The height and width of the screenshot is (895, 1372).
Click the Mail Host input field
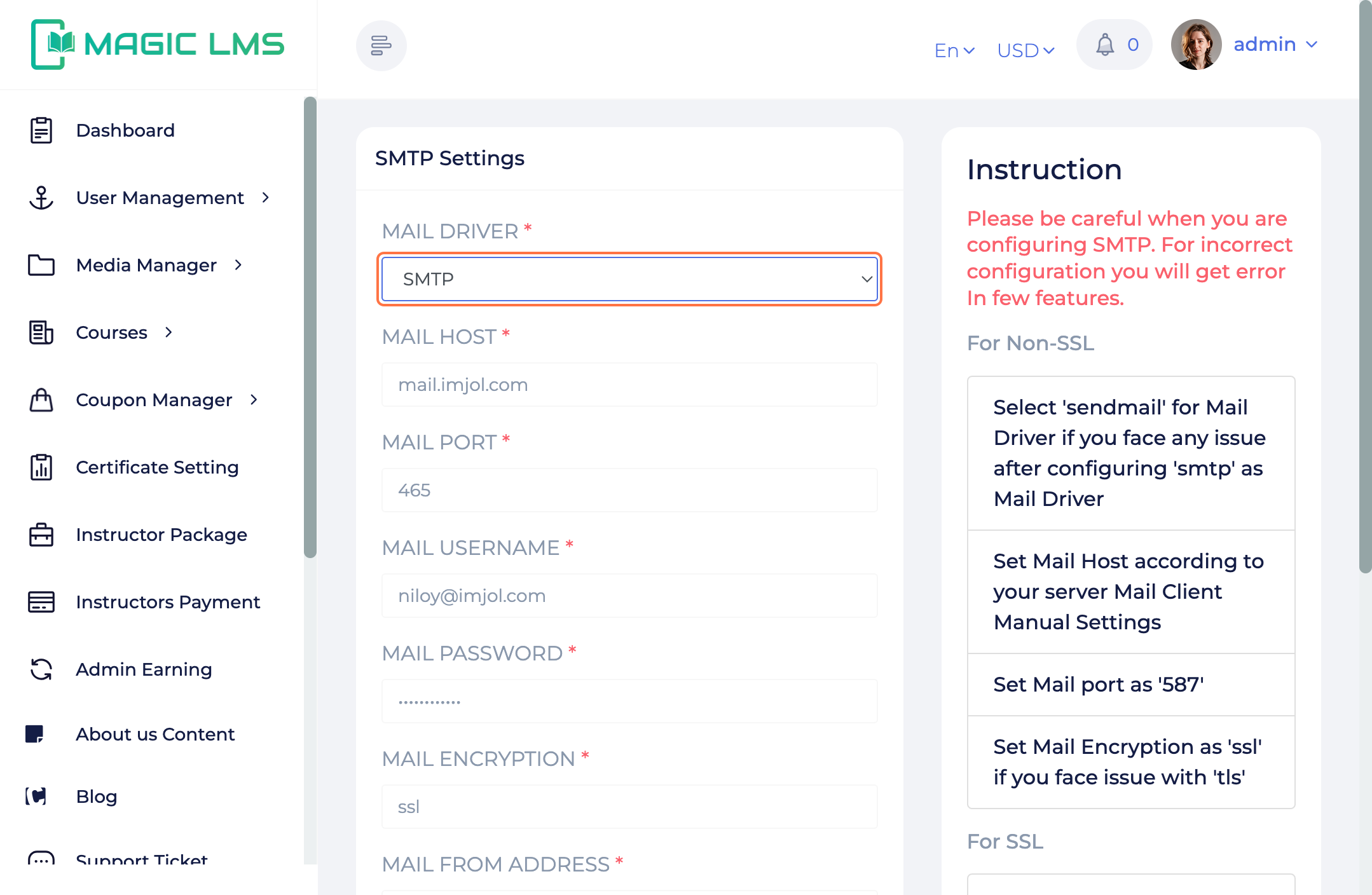coord(629,385)
